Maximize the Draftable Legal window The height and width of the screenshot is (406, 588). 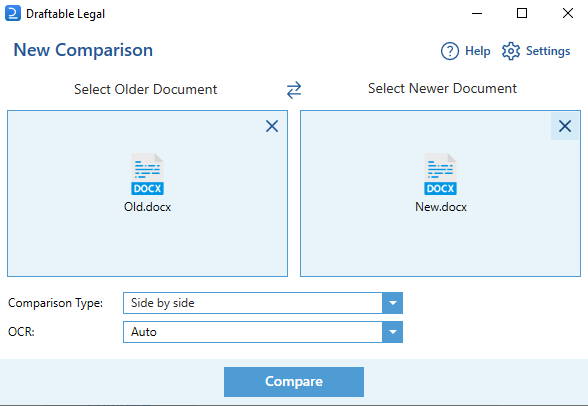tap(522, 13)
